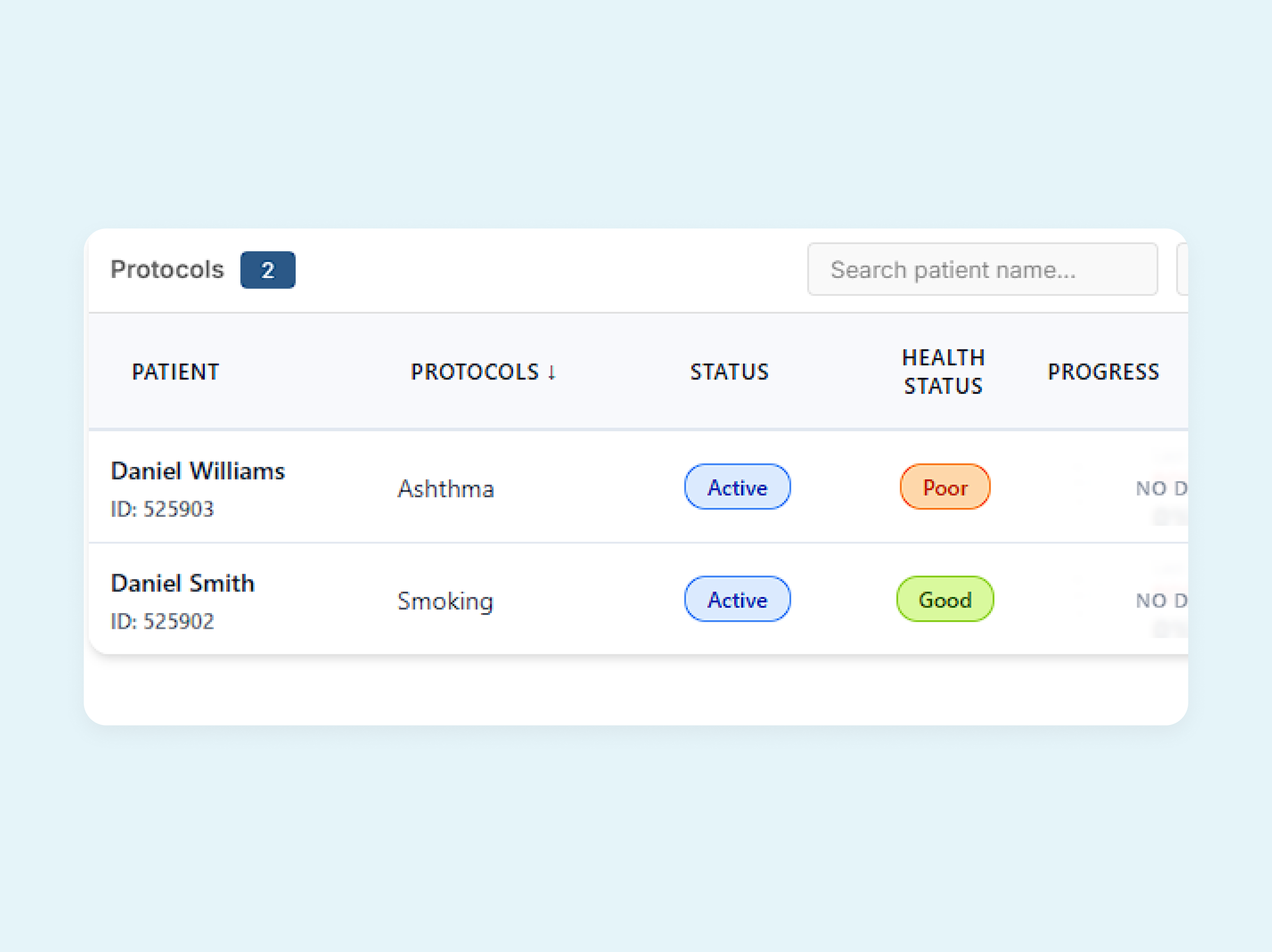Click the PROTOCOLS column header text

475,372
